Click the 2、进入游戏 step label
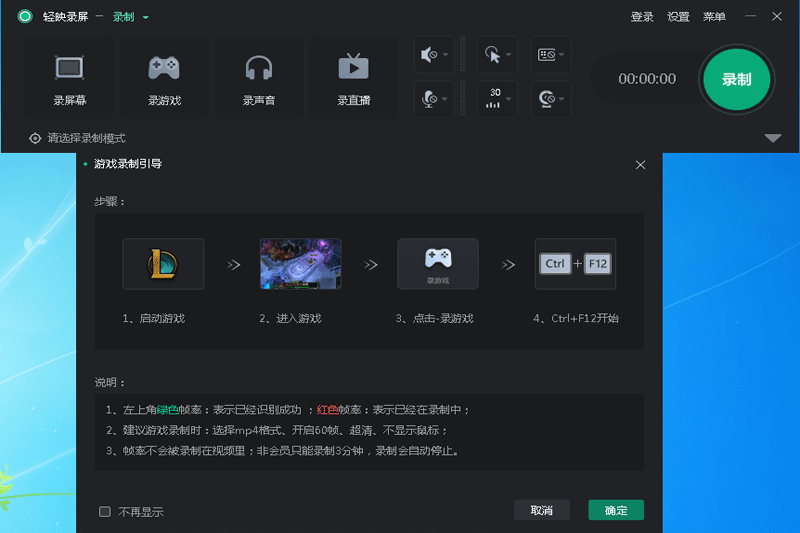Image resolution: width=800 pixels, height=533 pixels. click(290, 318)
